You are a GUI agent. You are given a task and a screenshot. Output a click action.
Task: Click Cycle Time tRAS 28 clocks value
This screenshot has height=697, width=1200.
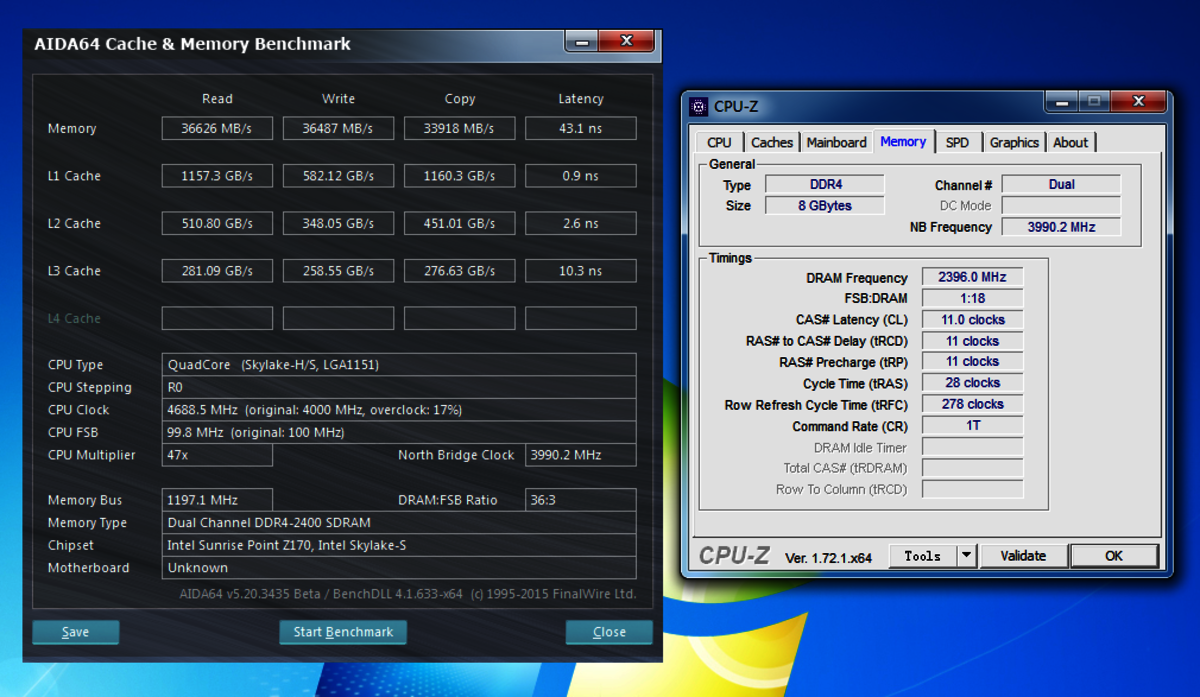[x=972, y=383]
